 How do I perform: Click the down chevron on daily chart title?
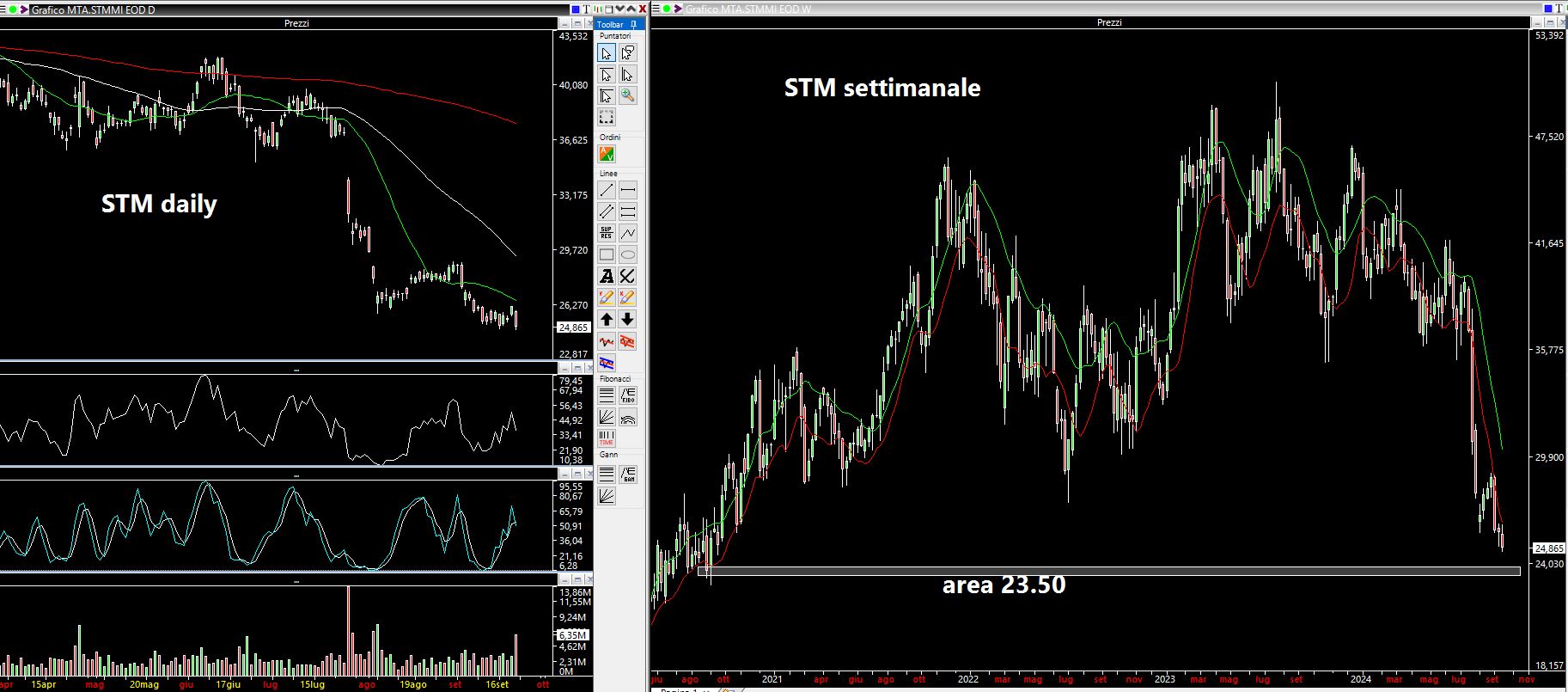(x=620, y=9)
